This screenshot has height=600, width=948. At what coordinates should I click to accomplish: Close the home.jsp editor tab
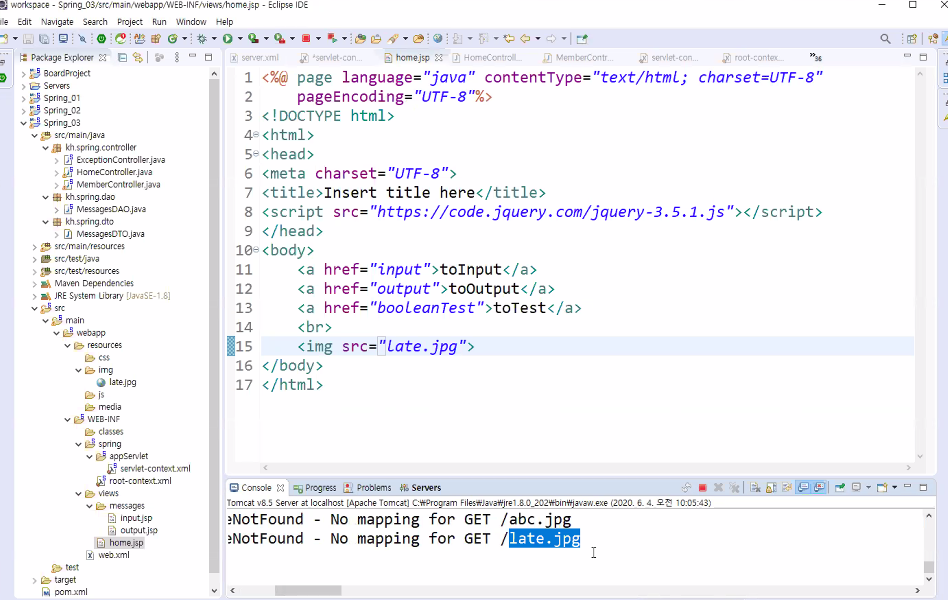(439, 57)
